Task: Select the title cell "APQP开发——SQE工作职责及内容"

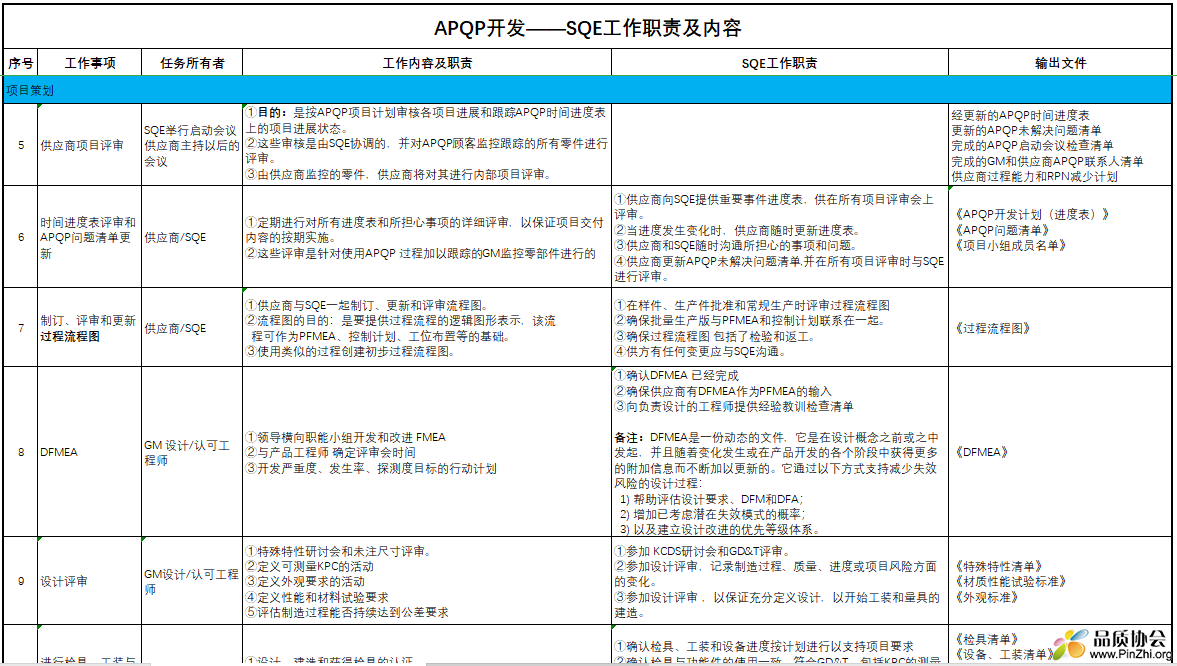Action: pos(587,28)
